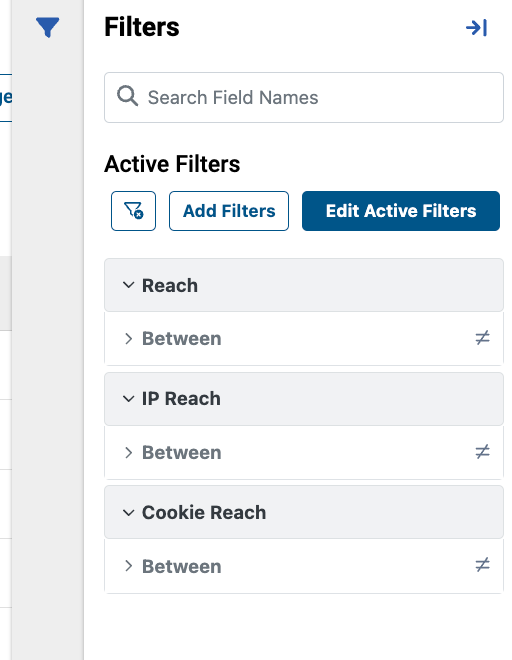Click the partially visible tab at left edge
The height and width of the screenshot is (660, 512).
click(5, 98)
